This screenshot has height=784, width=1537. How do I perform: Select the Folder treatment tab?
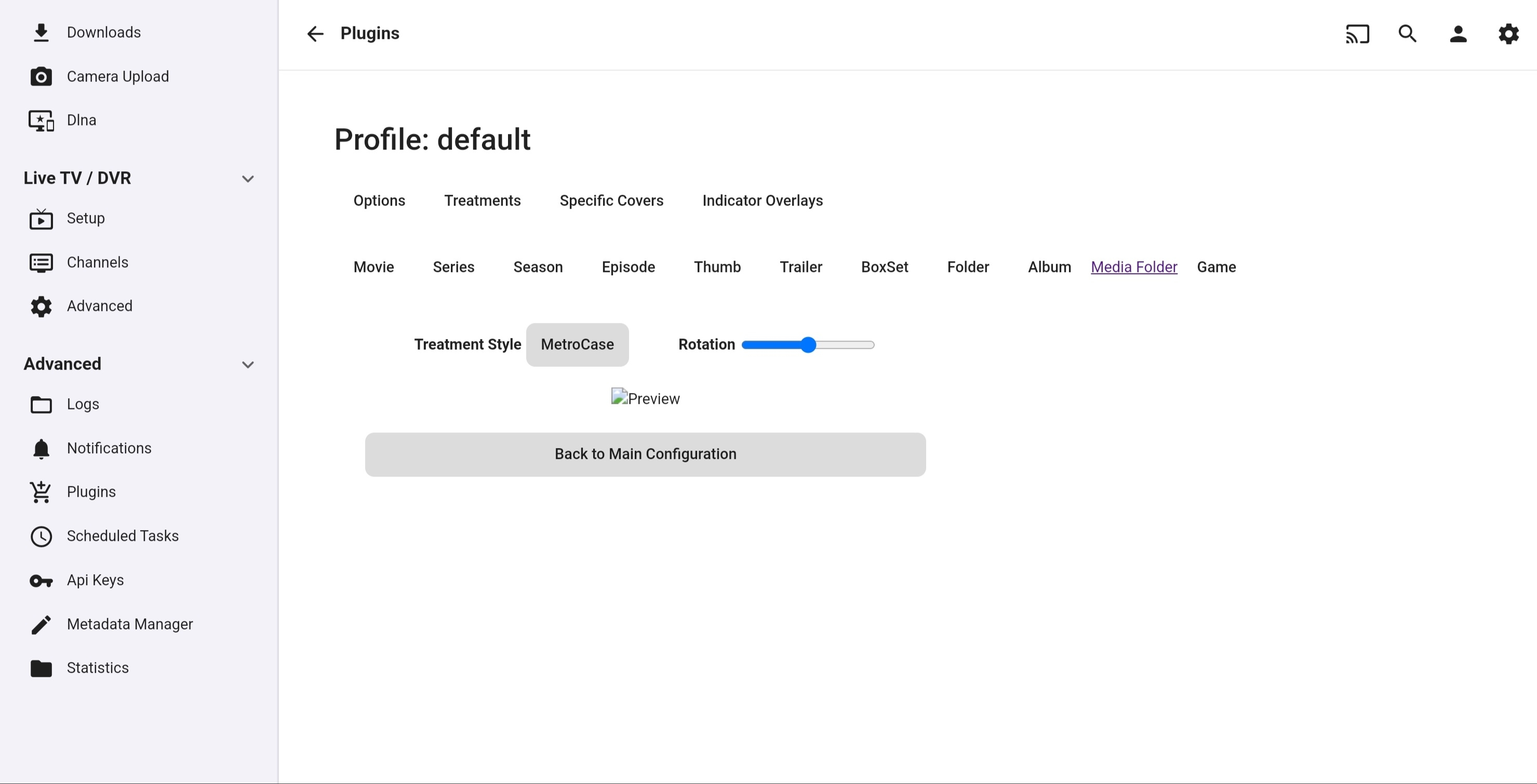(x=968, y=267)
